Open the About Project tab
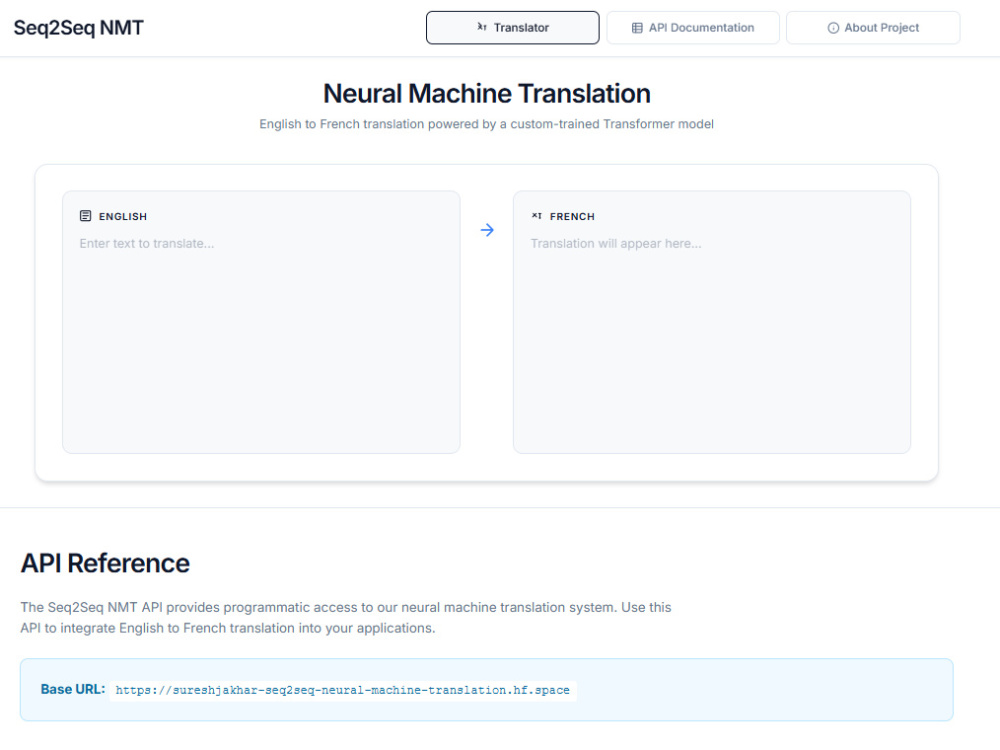The image size is (1000, 750). click(873, 27)
